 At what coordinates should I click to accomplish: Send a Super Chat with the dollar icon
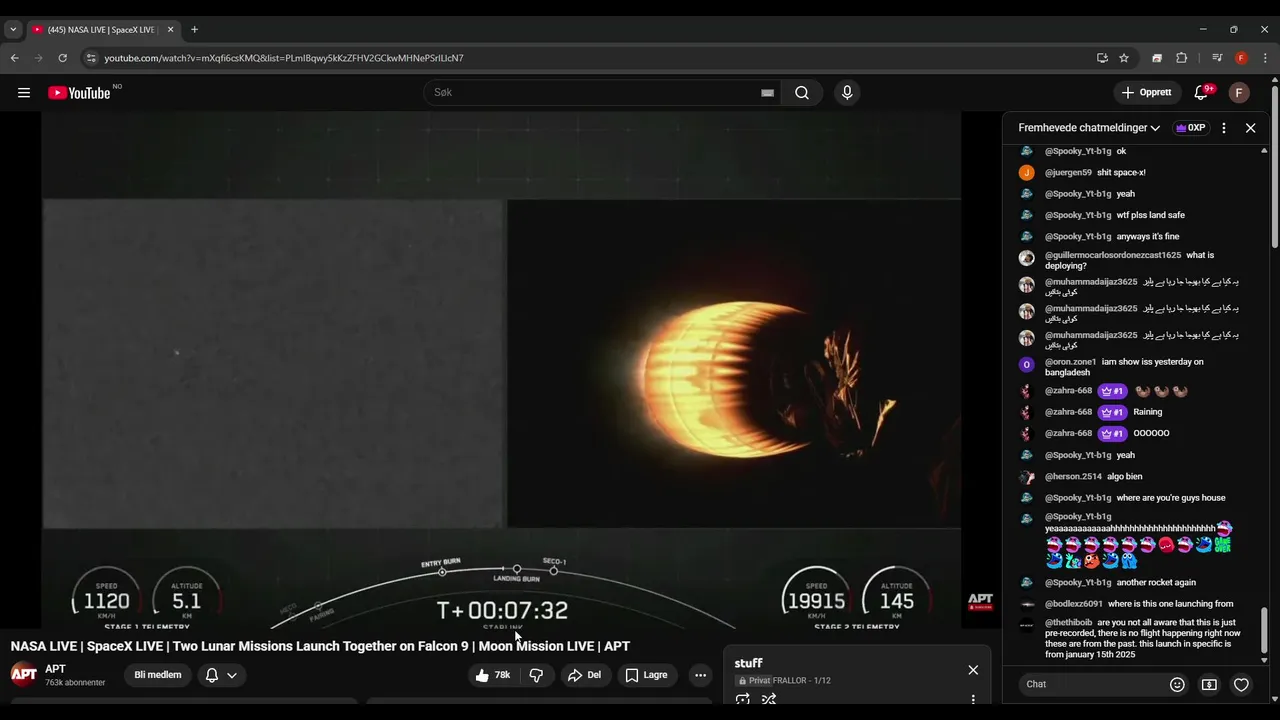[x=1209, y=685]
